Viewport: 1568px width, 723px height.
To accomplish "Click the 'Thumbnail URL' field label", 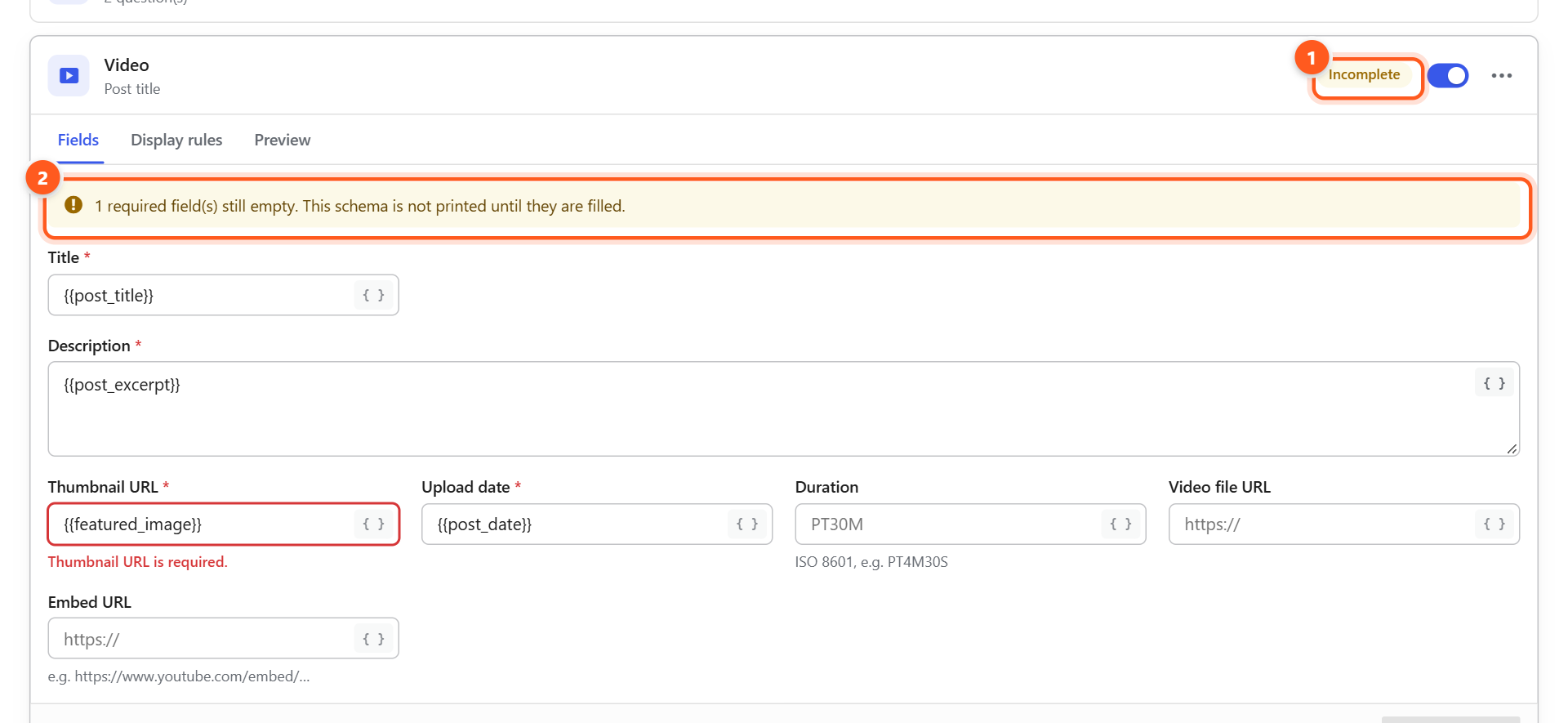I will (x=103, y=487).
